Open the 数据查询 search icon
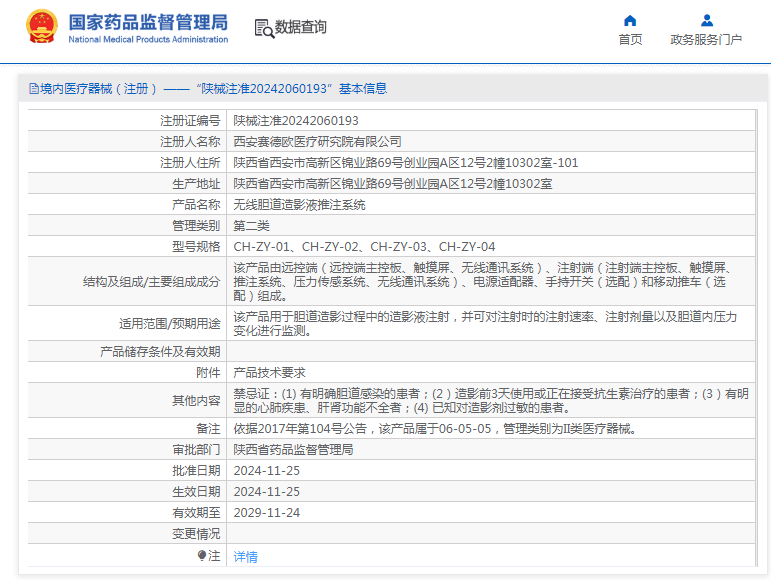This screenshot has height=580, width=771. [x=264, y=29]
